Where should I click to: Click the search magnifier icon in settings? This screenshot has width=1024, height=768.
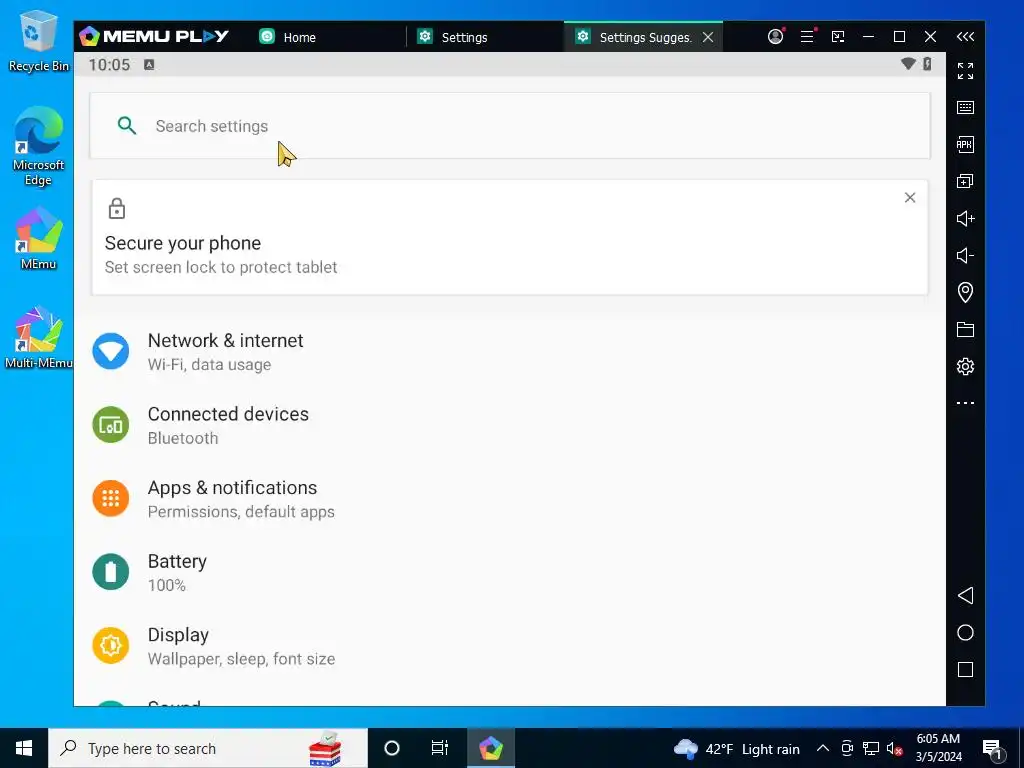pyautogui.click(x=127, y=125)
